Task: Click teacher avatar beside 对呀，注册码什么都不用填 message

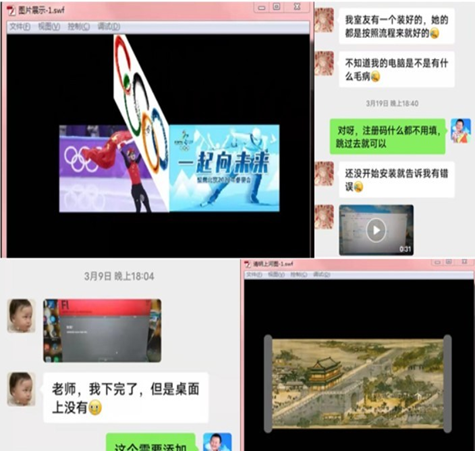Action: click(461, 131)
